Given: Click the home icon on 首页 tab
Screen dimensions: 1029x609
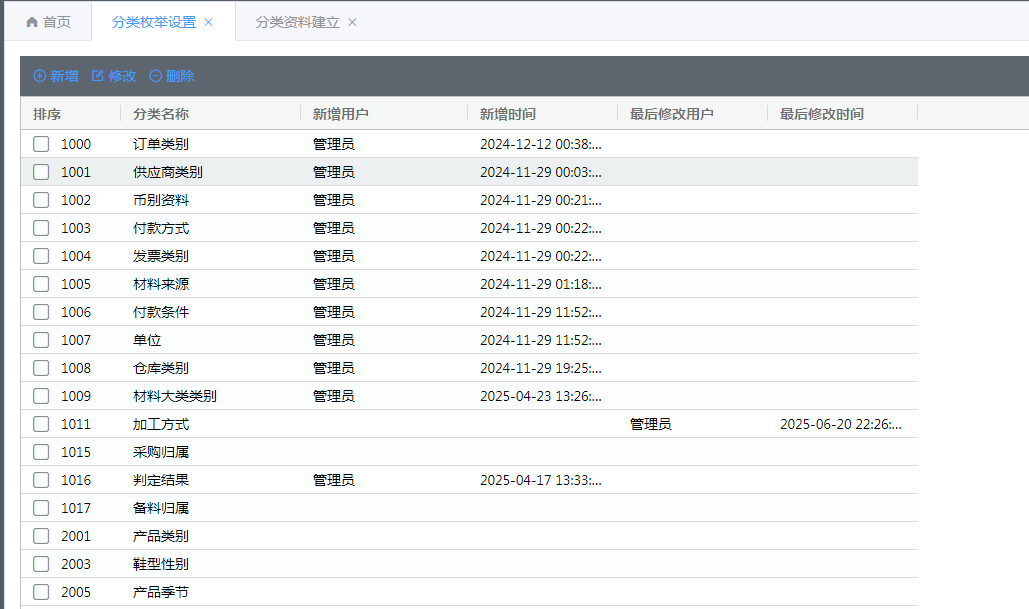Looking at the screenshot, I should click(x=32, y=22).
